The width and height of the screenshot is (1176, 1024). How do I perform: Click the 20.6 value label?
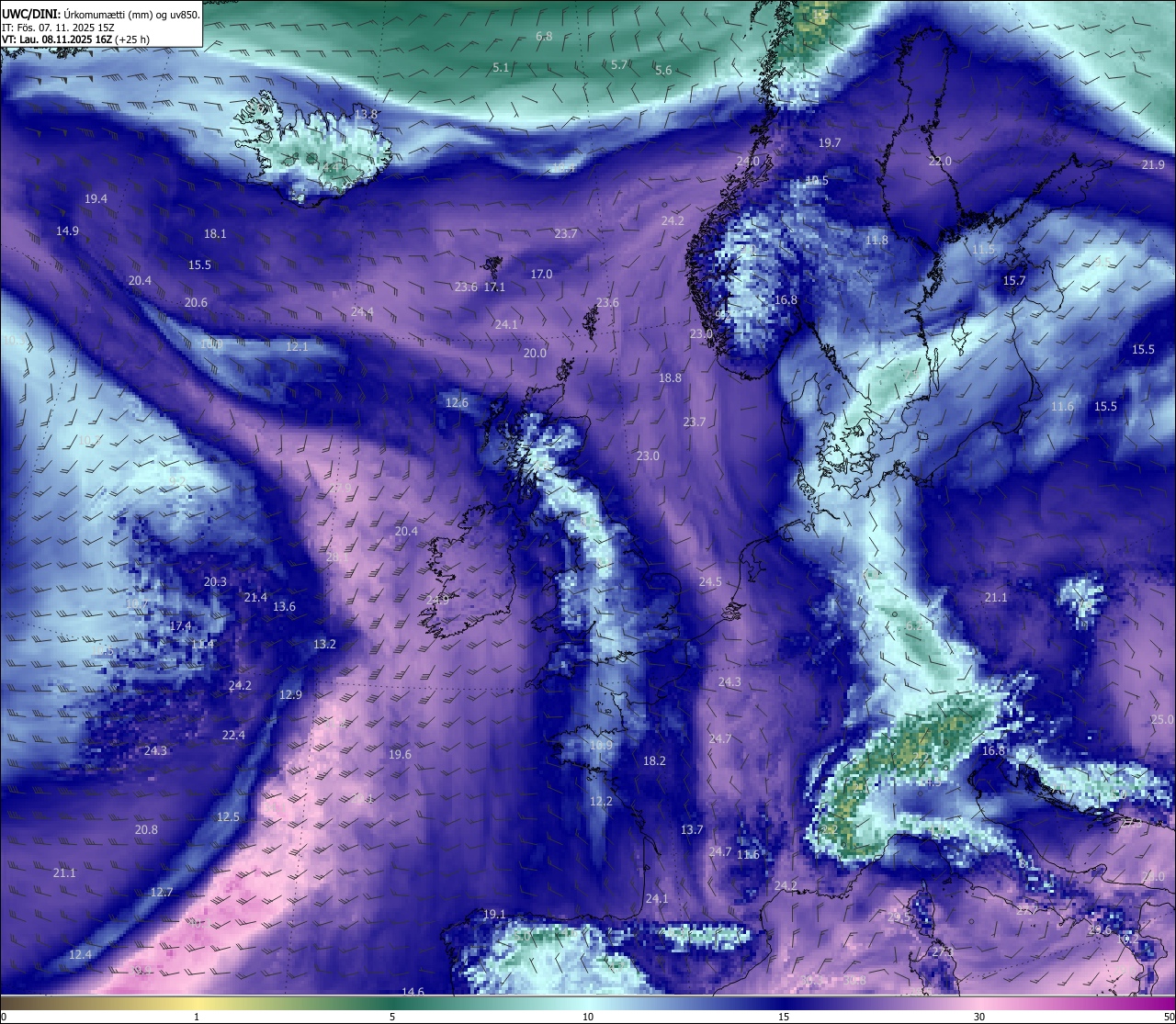point(196,303)
